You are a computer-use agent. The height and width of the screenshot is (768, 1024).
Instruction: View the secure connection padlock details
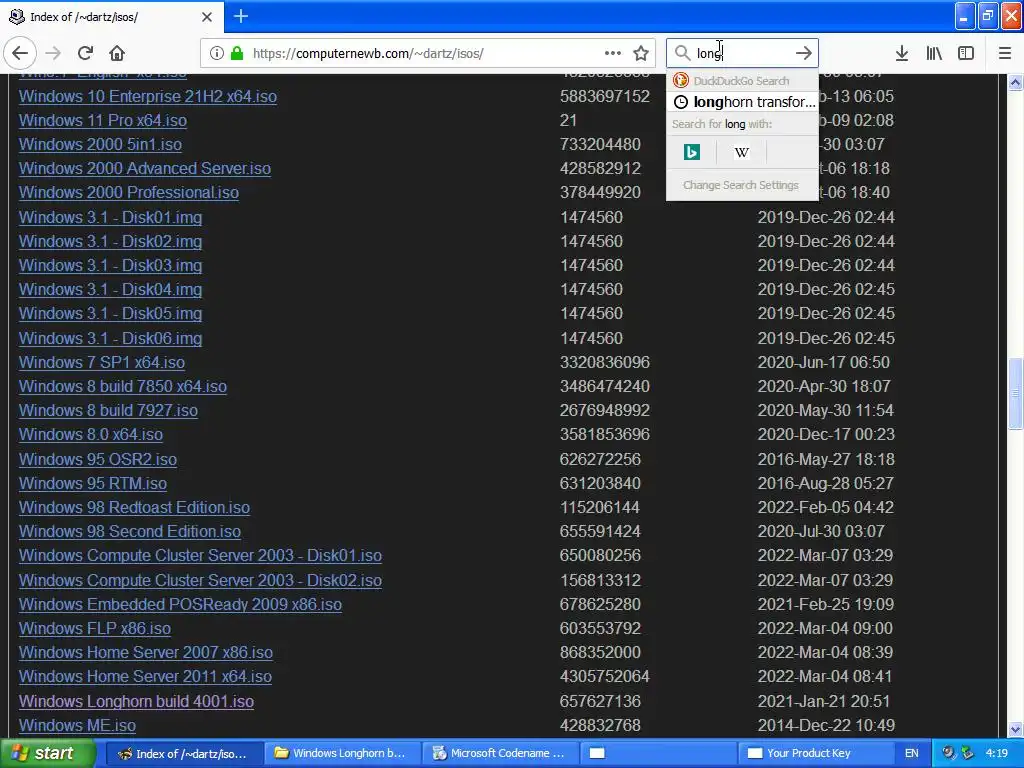coord(237,53)
